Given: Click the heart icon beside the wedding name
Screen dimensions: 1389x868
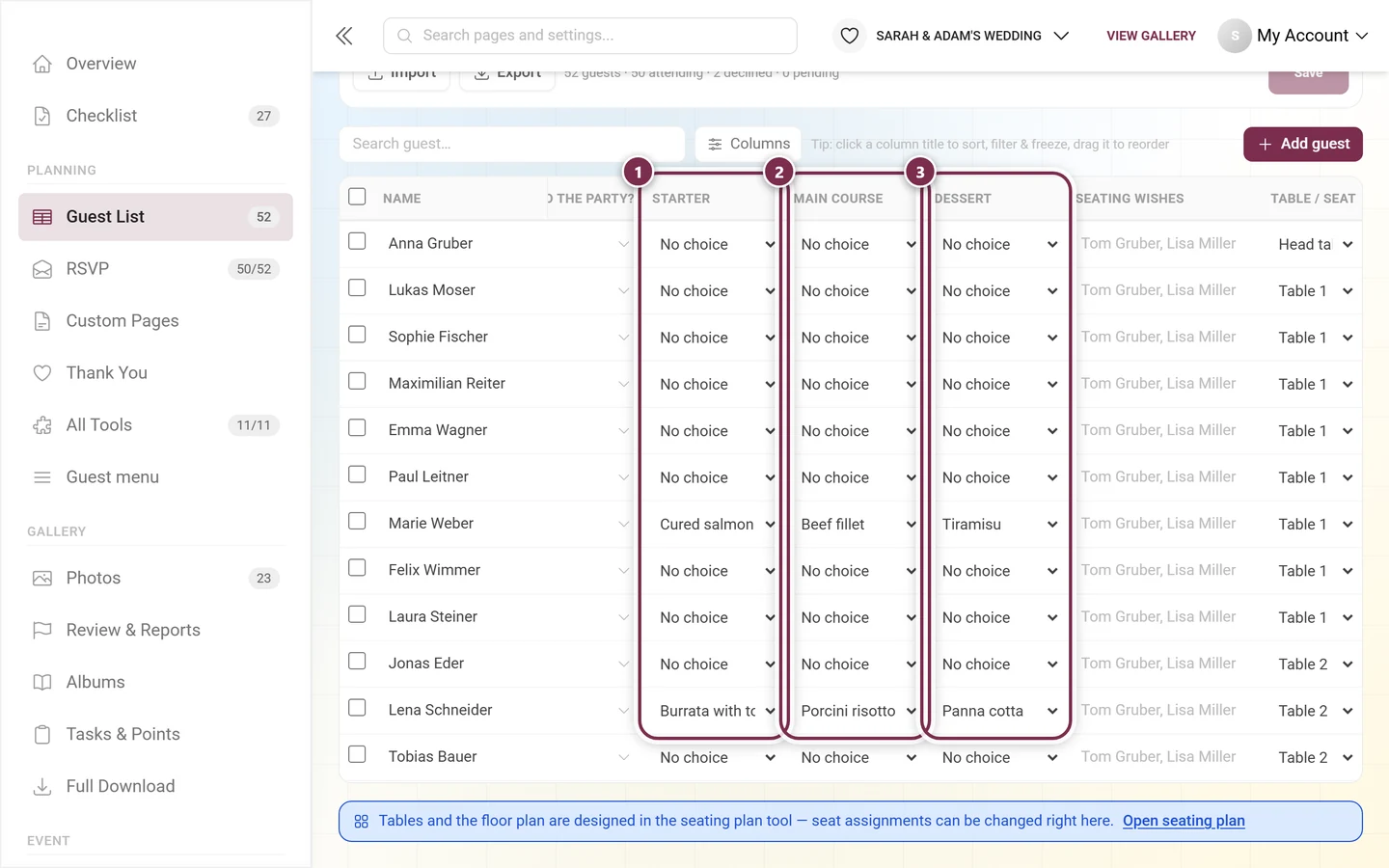Looking at the screenshot, I should 849,36.
